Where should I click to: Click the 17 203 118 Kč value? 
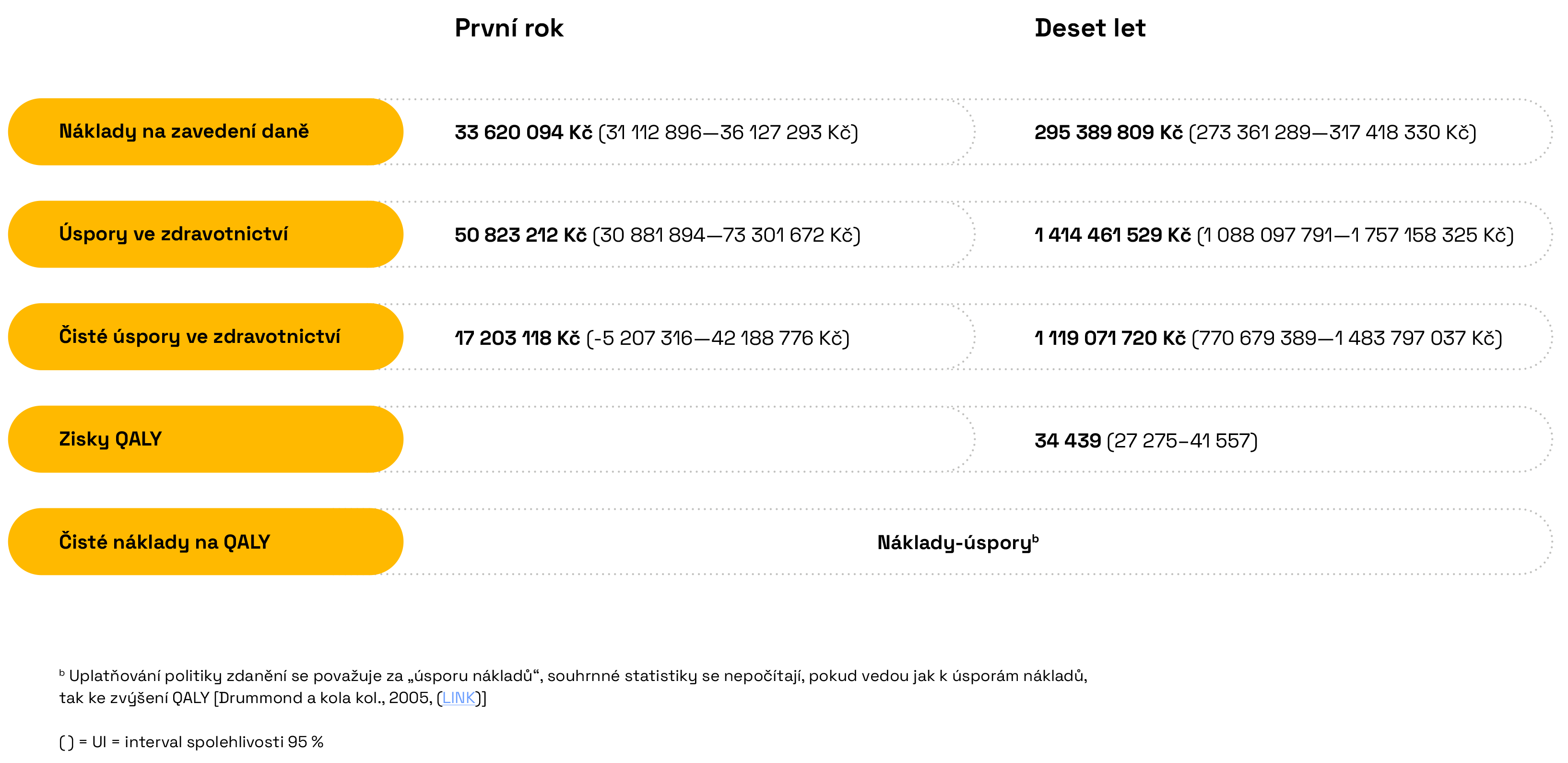[x=517, y=338]
